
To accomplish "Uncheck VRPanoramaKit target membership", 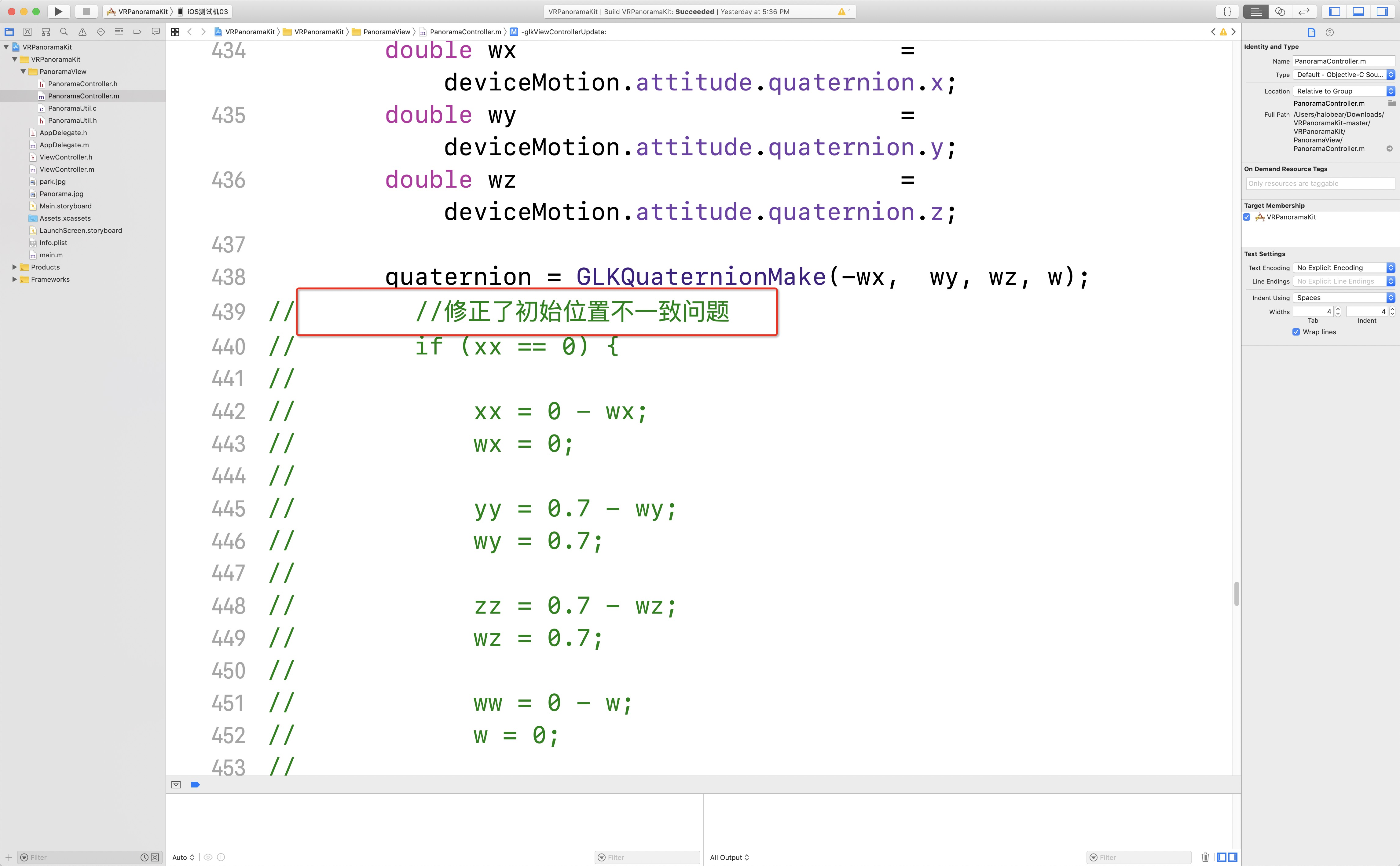I will 1247,217.
